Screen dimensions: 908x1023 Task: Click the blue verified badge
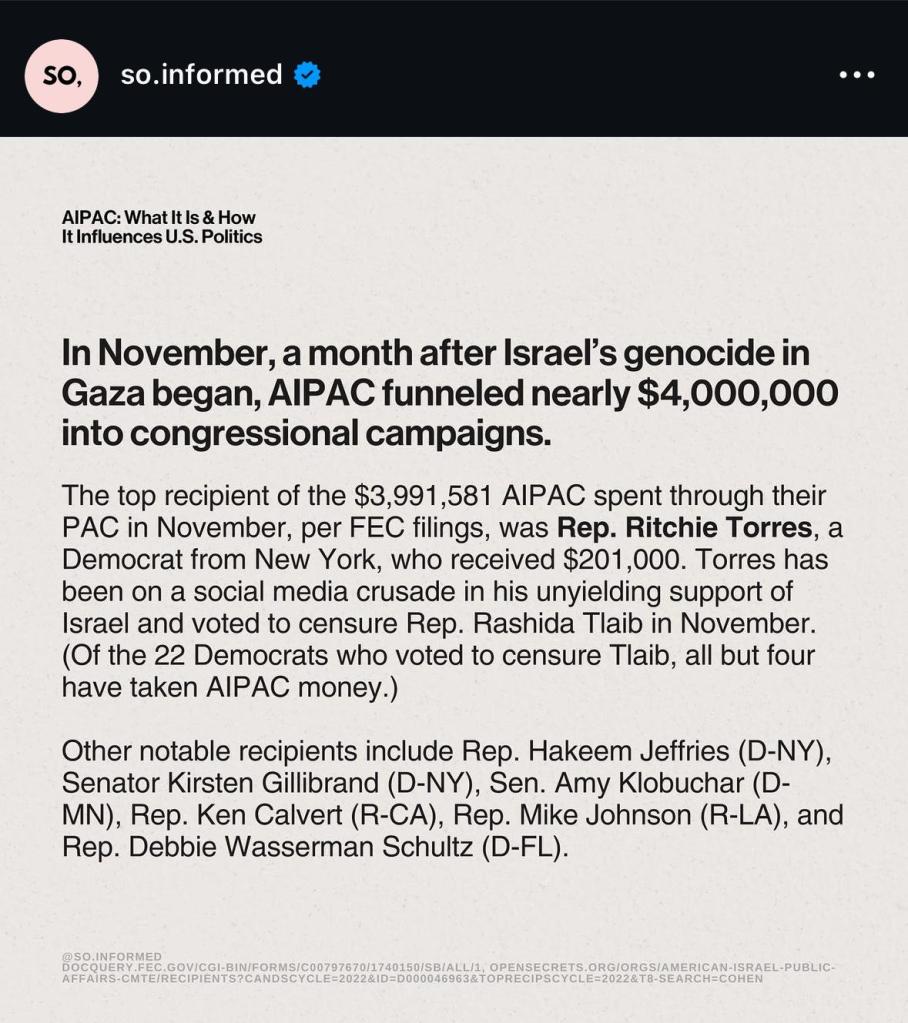pyautogui.click(x=307, y=75)
